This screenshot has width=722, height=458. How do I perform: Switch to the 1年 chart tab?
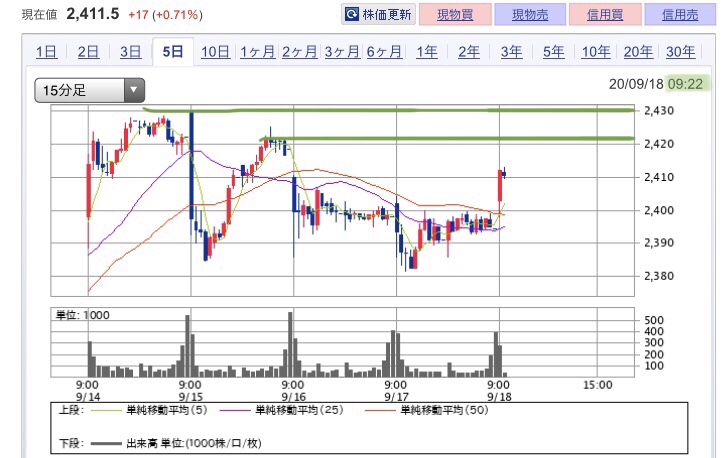pyautogui.click(x=427, y=52)
